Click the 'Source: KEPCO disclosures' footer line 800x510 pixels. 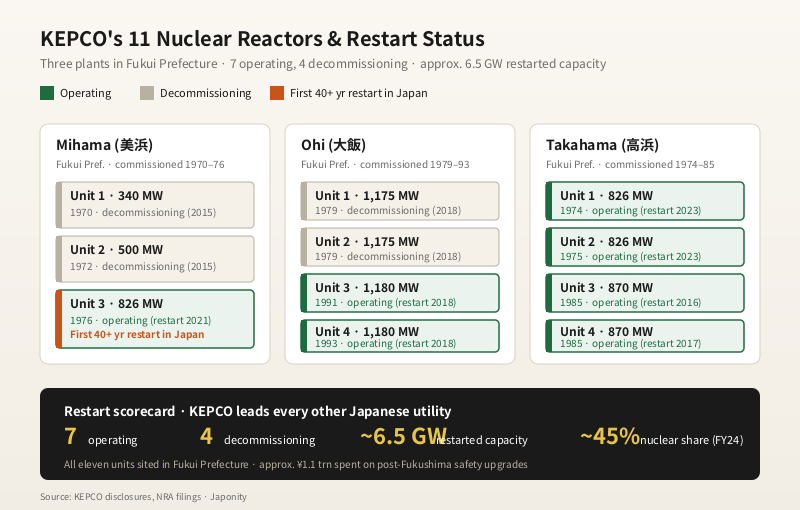pos(143,497)
